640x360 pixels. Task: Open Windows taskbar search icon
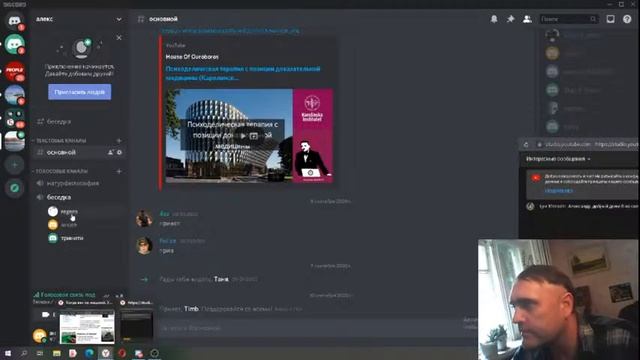24,353
